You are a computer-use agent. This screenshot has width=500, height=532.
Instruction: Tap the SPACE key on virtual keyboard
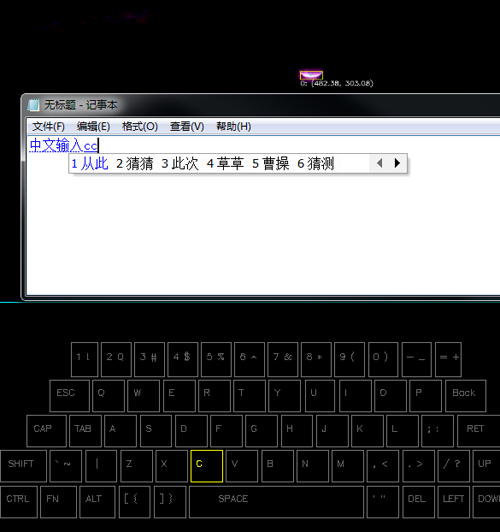pos(276,502)
